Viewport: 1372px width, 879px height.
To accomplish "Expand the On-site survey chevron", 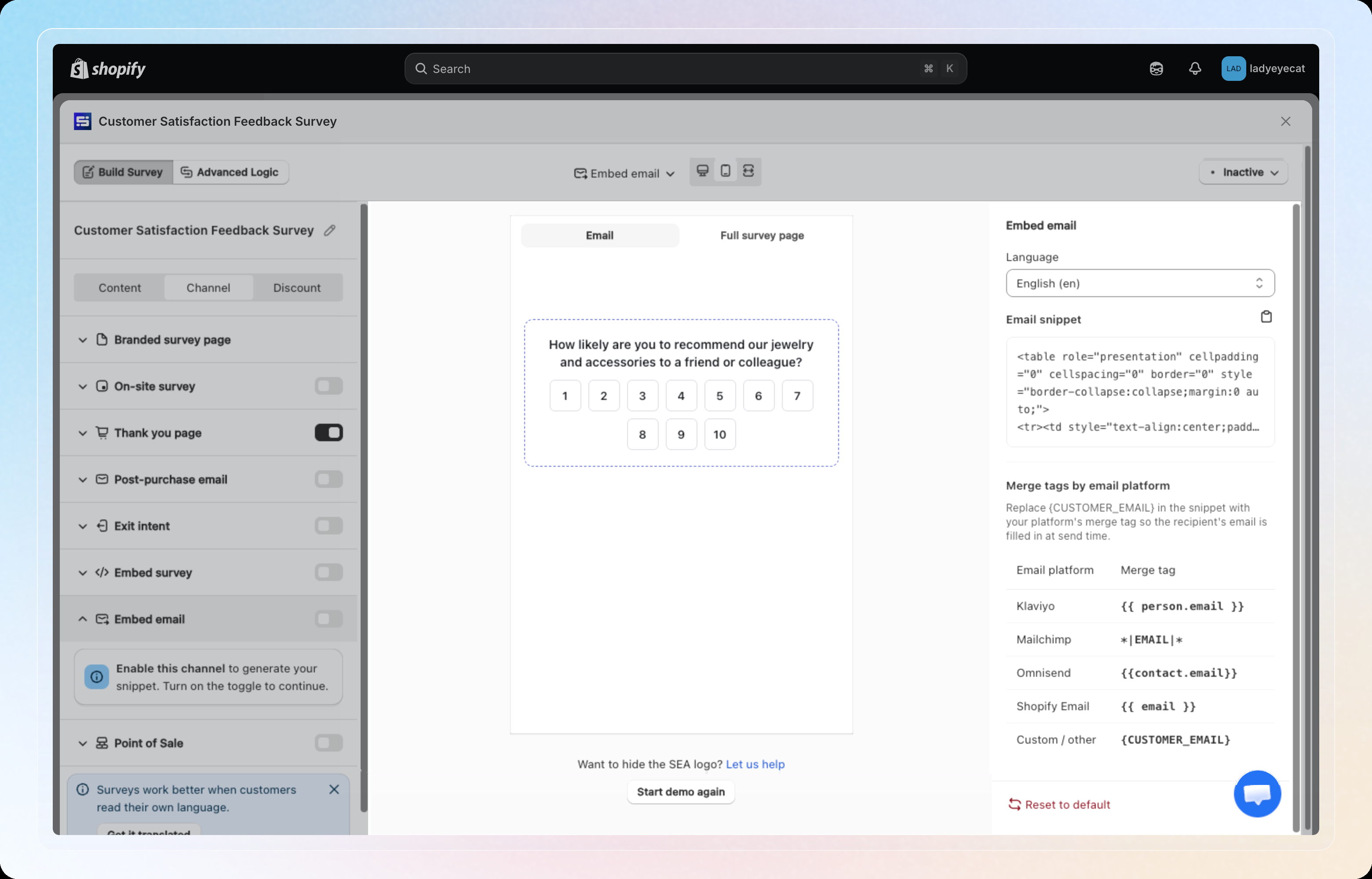I will [x=83, y=387].
